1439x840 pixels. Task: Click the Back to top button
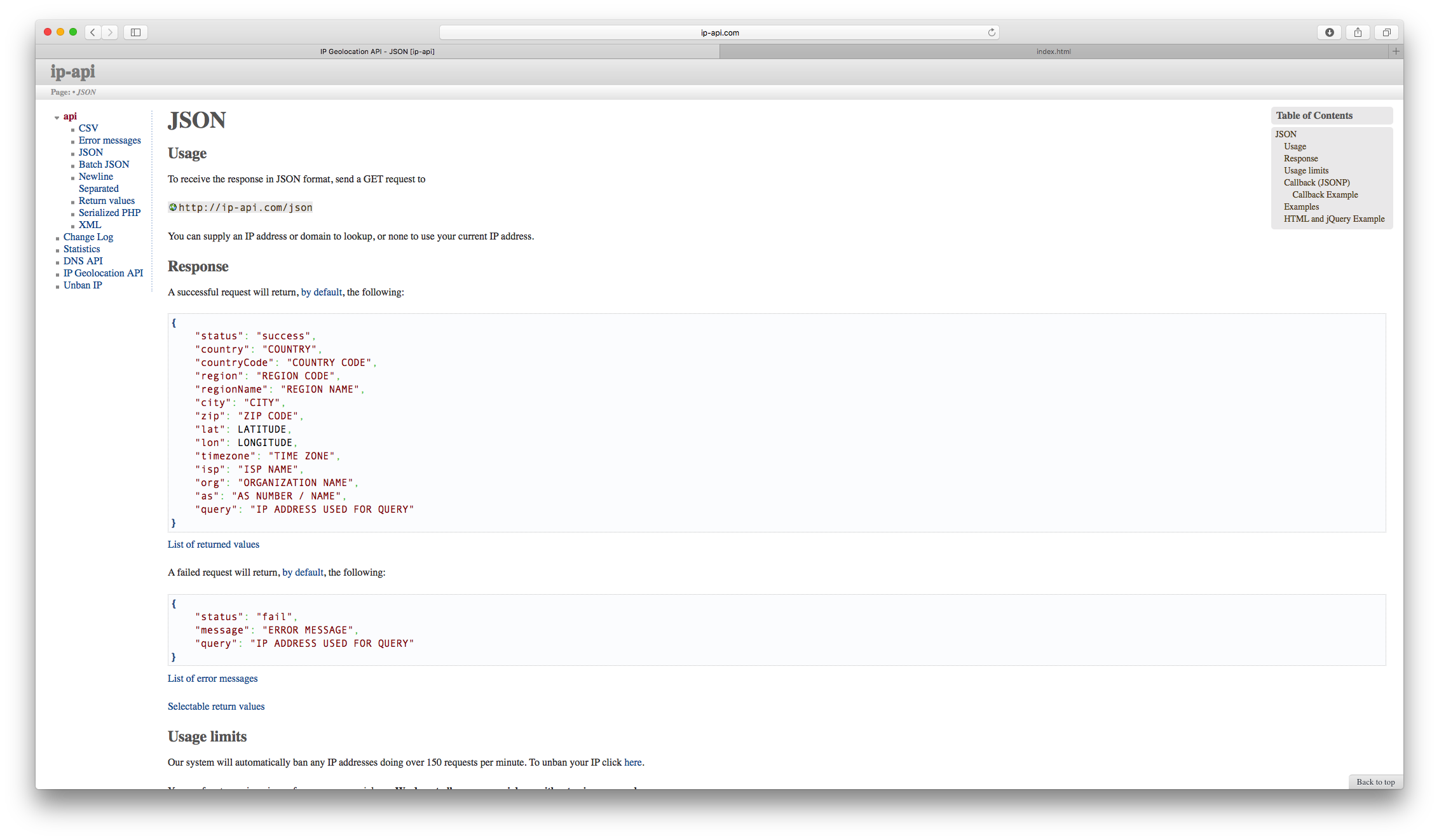[1375, 782]
